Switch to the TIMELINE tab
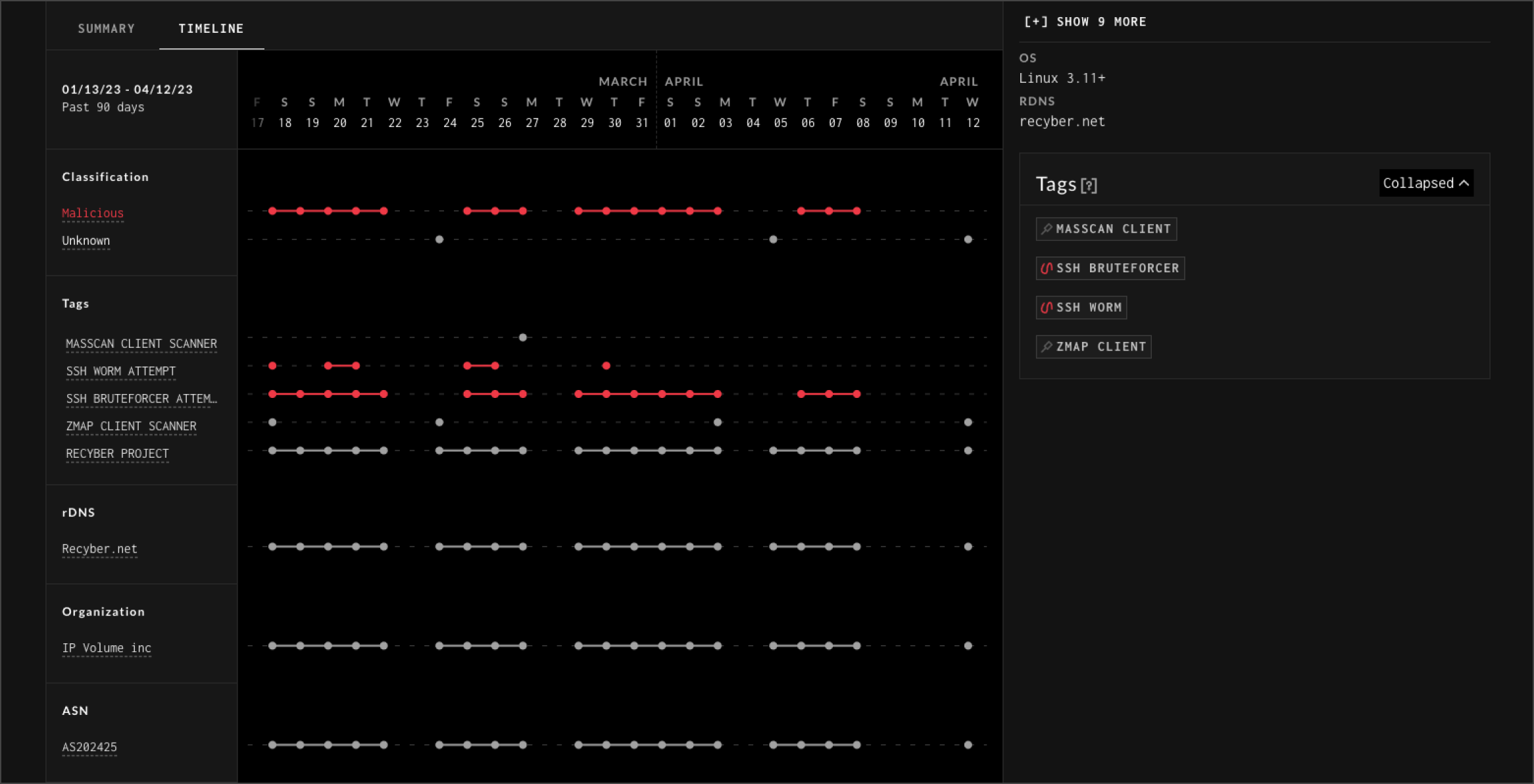 (x=210, y=28)
